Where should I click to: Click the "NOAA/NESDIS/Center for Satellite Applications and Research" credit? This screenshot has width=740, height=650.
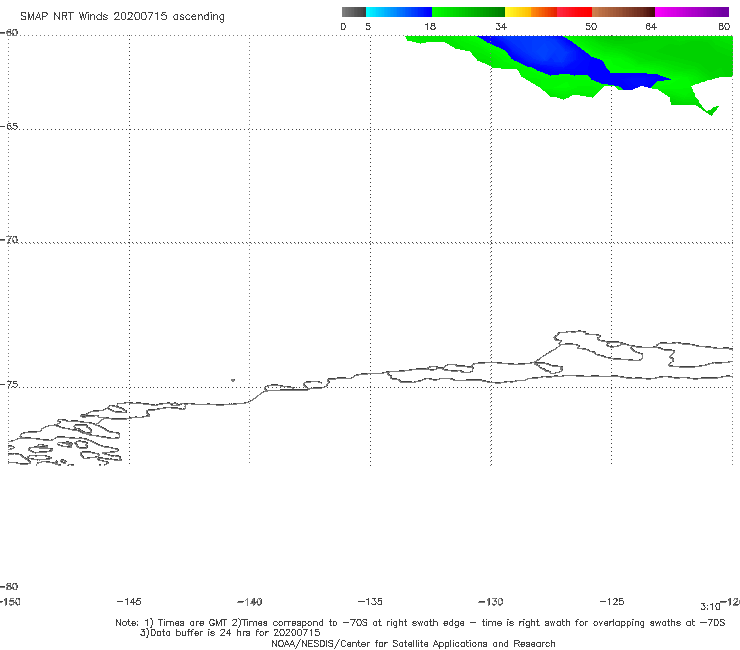click(413, 644)
